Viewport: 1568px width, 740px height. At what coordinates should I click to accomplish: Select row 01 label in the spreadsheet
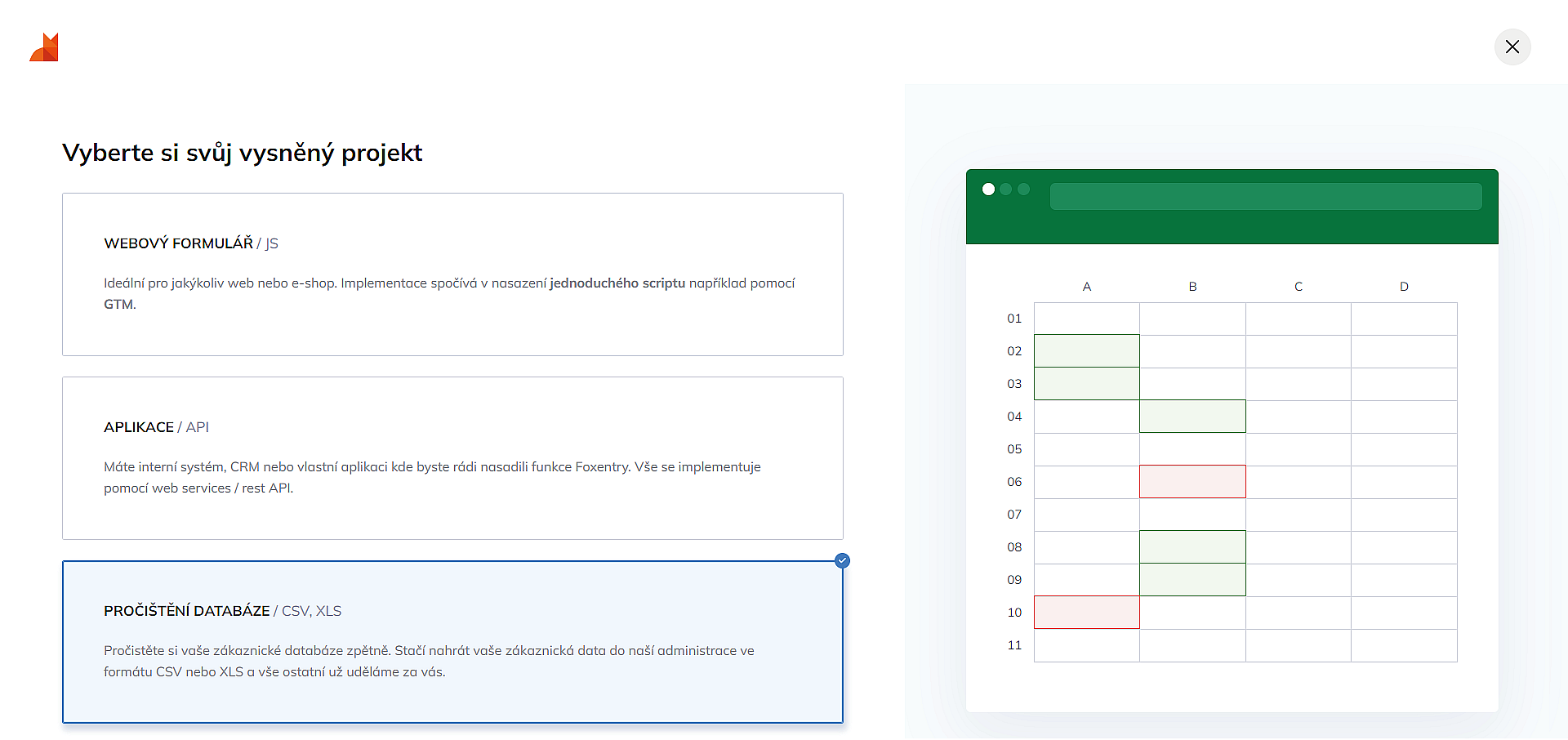pos(1014,319)
